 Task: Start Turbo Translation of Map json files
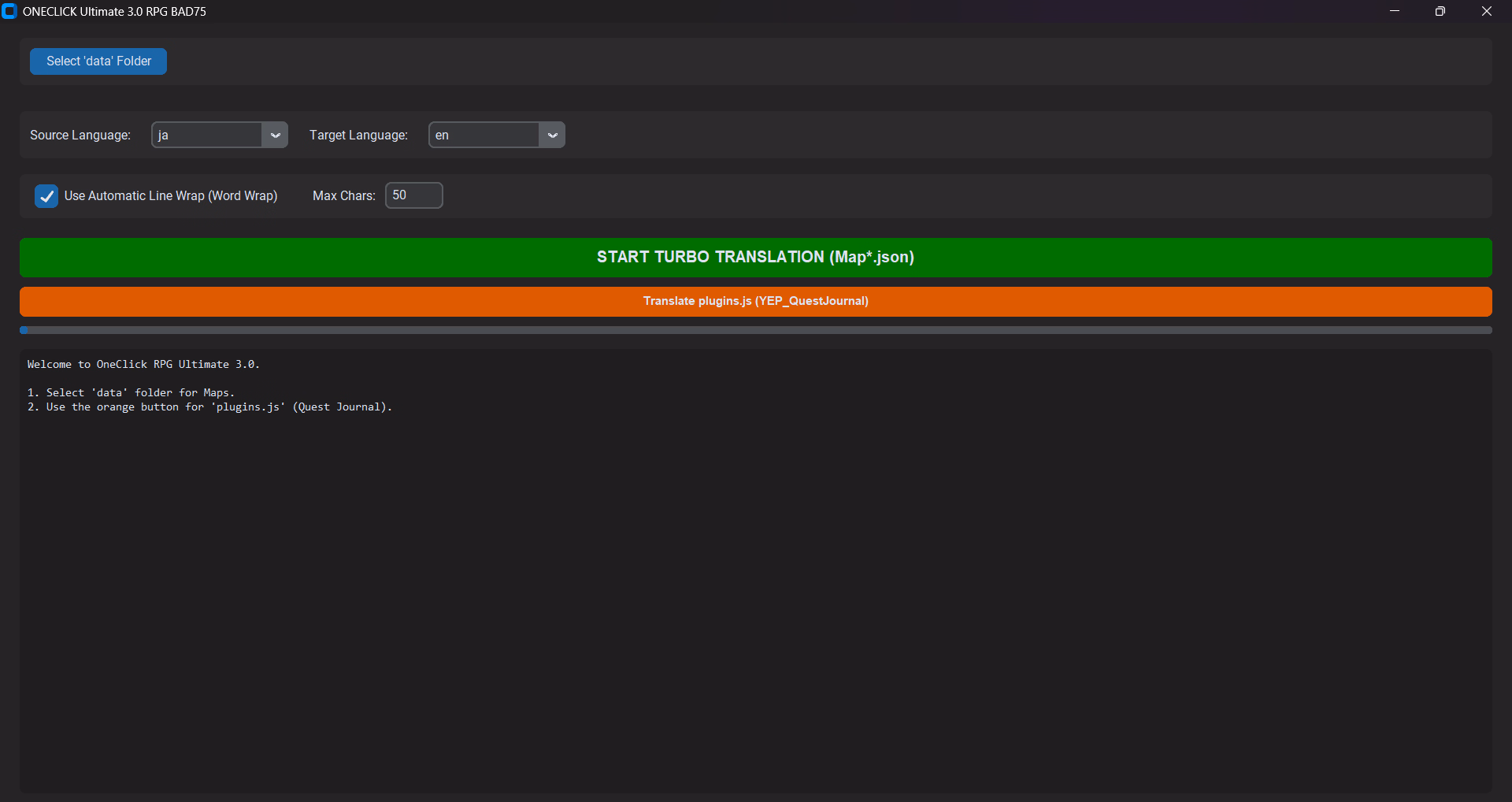755,258
